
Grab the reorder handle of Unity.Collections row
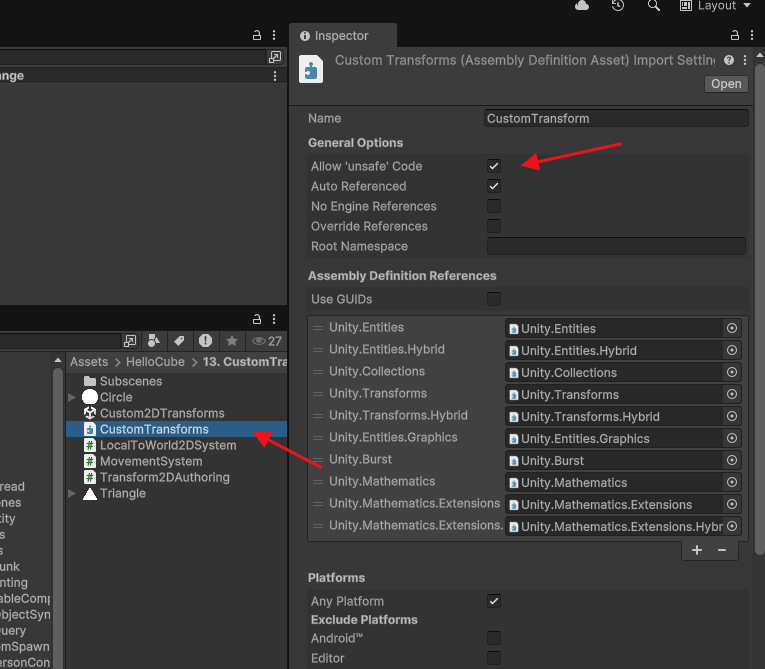318,372
